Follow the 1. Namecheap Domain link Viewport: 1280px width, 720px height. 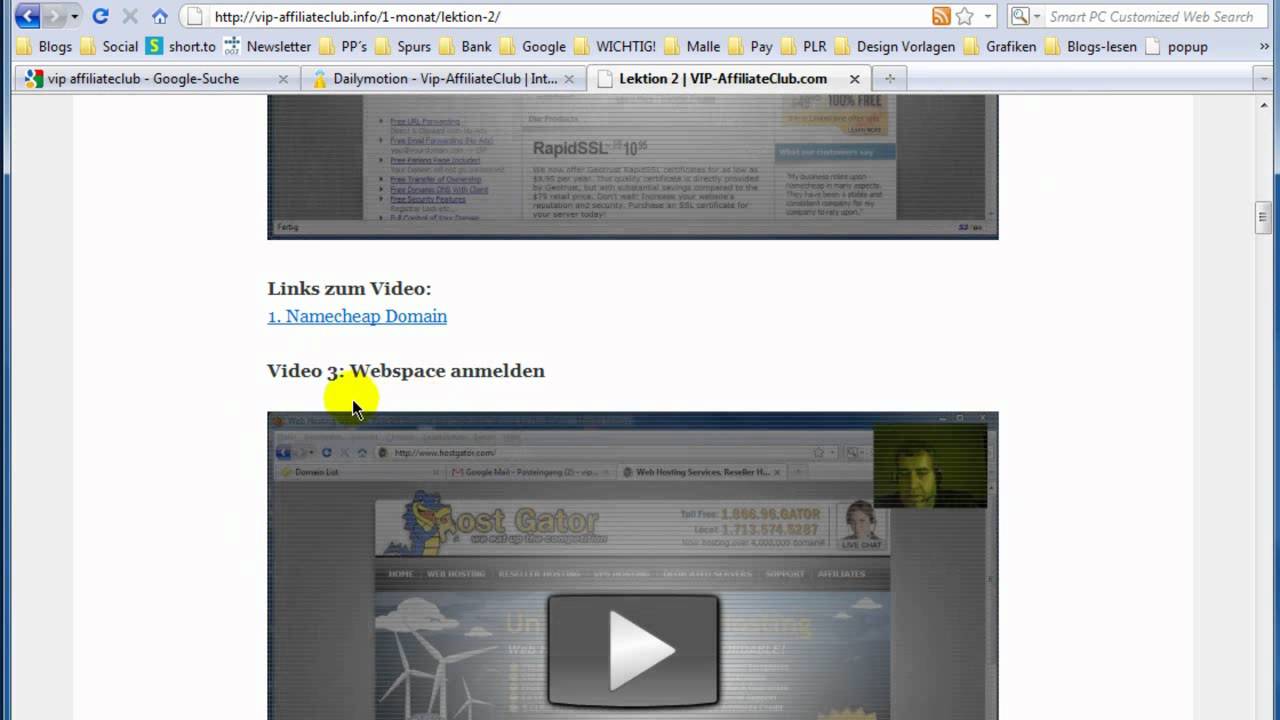pyautogui.click(x=357, y=316)
